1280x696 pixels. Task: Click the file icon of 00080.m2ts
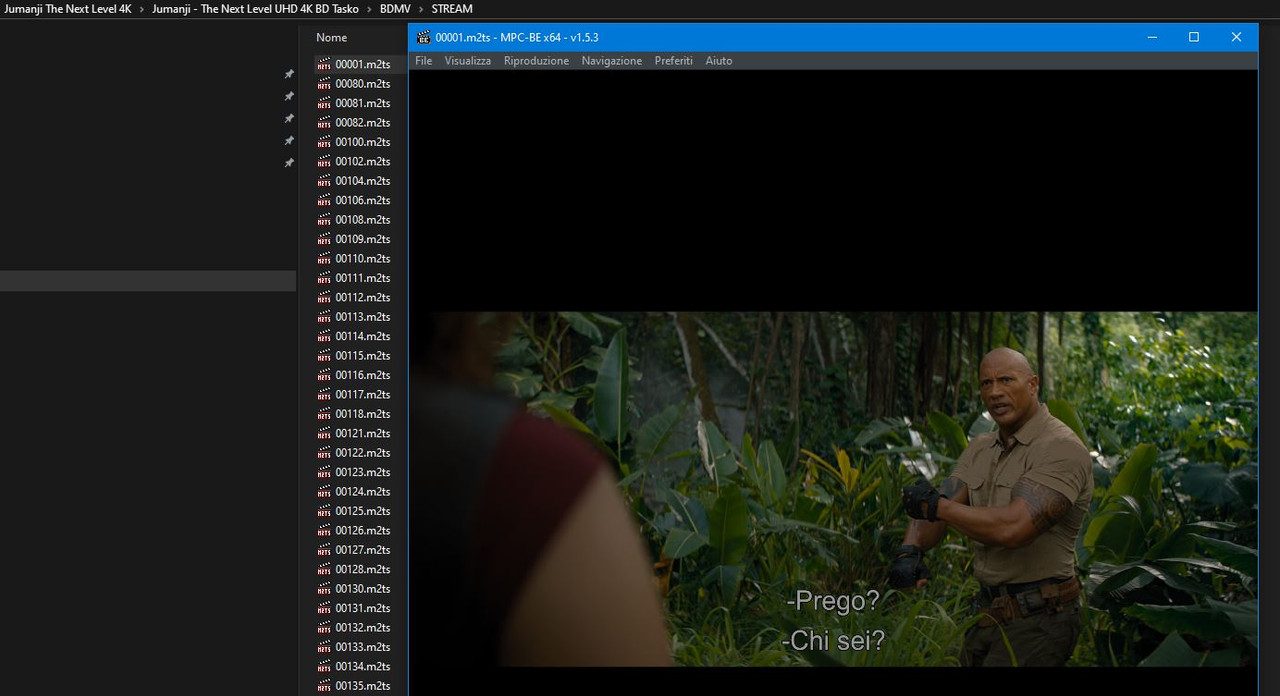[x=324, y=84]
